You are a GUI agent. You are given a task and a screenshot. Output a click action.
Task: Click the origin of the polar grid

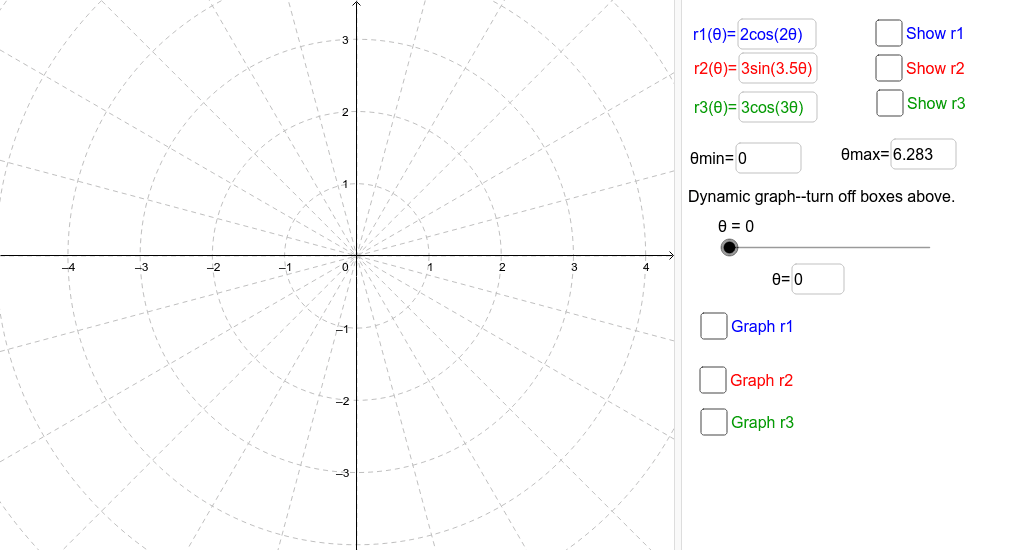tap(357, 256)
